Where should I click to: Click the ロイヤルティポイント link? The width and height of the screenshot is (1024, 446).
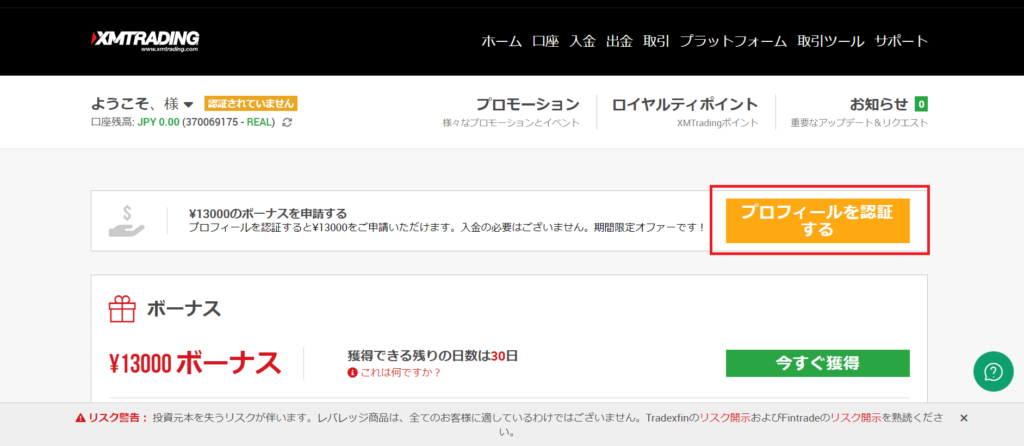(684, 104)
